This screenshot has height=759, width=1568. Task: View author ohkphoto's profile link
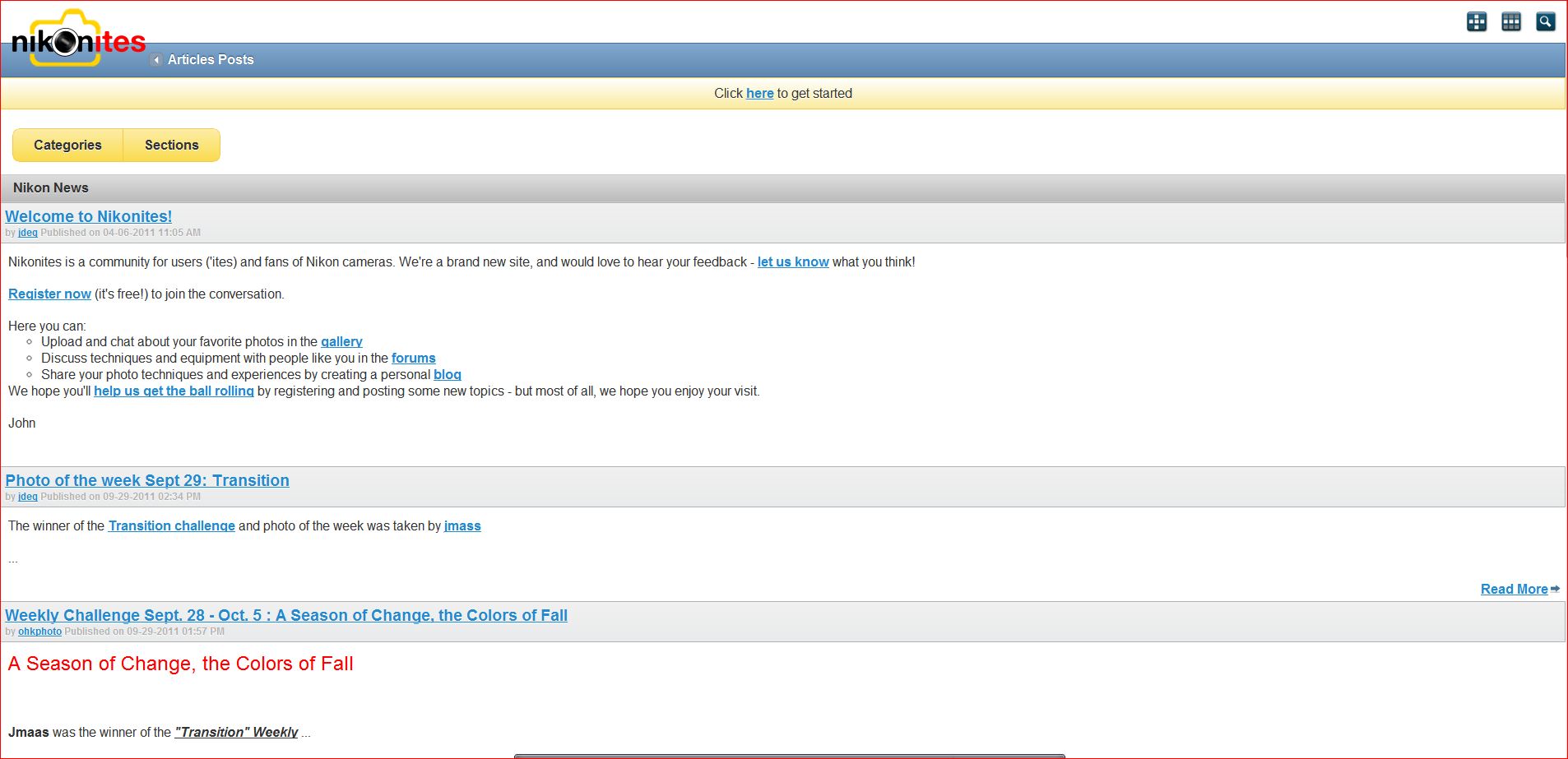coord(39,632)
